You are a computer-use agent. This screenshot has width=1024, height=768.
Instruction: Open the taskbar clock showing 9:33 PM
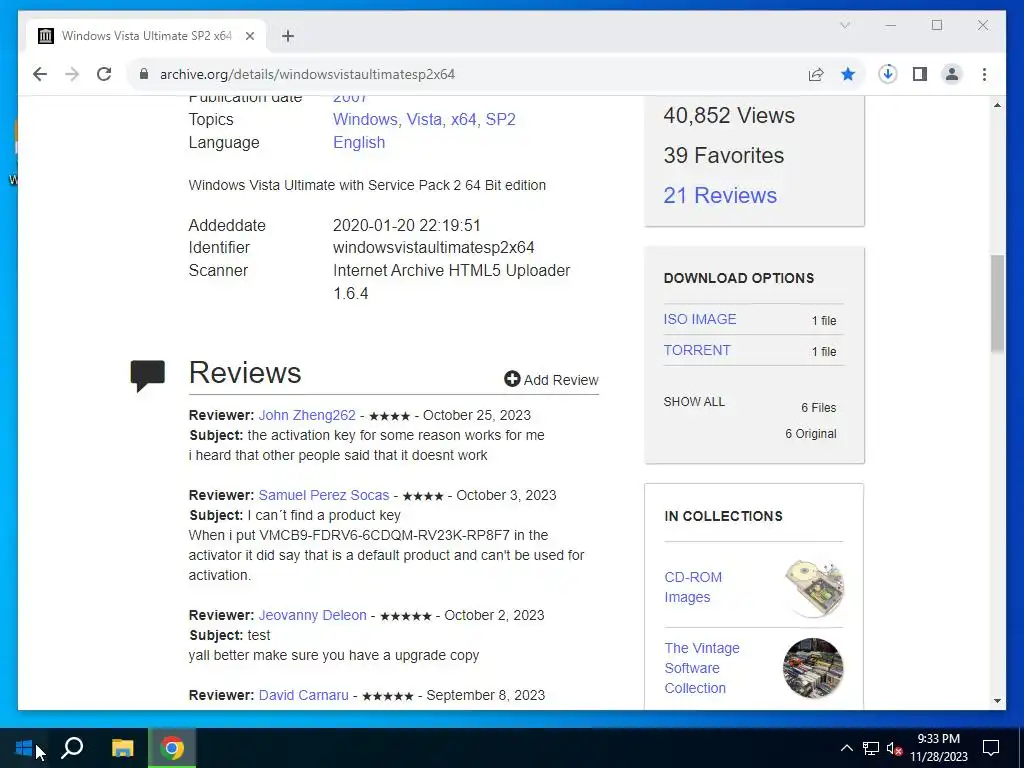click(938, 748)
